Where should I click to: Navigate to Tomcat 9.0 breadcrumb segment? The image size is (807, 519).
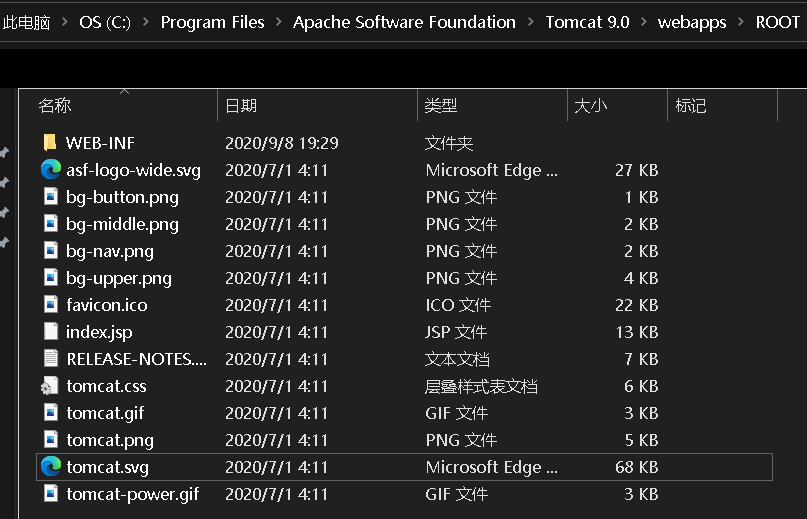588,22
